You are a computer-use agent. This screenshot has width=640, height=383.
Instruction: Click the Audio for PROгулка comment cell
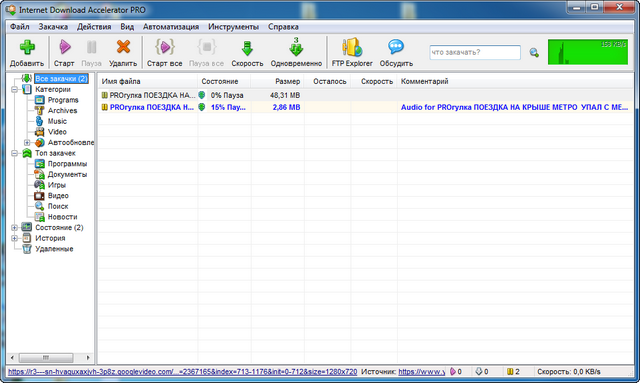tap(514, 107)
